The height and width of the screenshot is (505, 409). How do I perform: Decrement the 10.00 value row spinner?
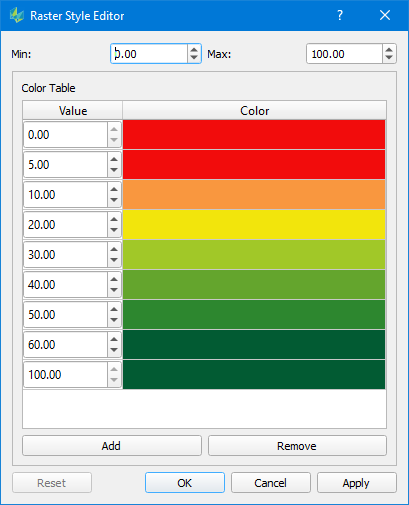click(114, 200)
